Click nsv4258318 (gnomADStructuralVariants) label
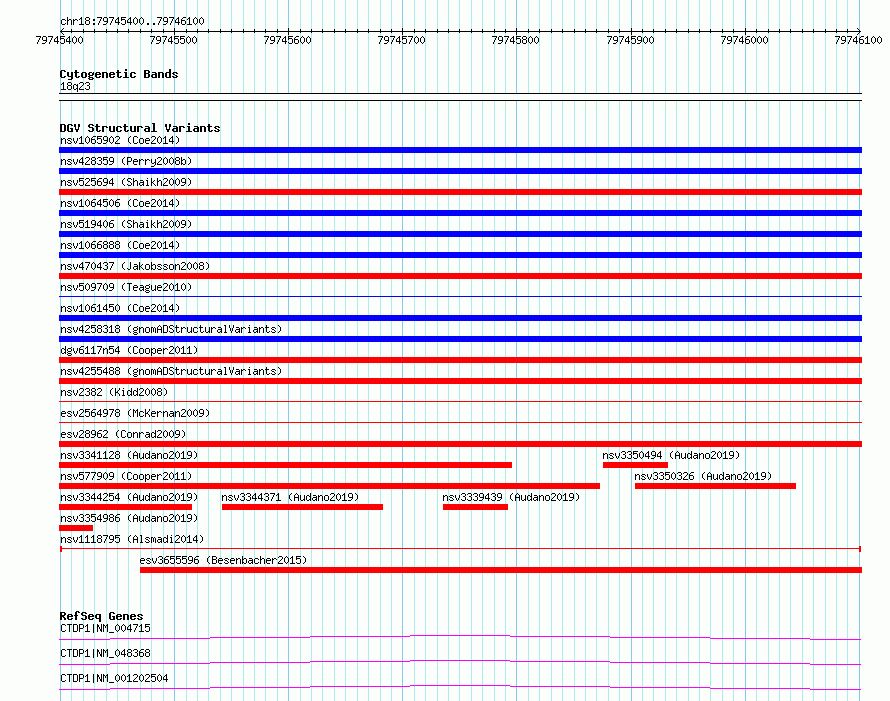 click(171, 329)
